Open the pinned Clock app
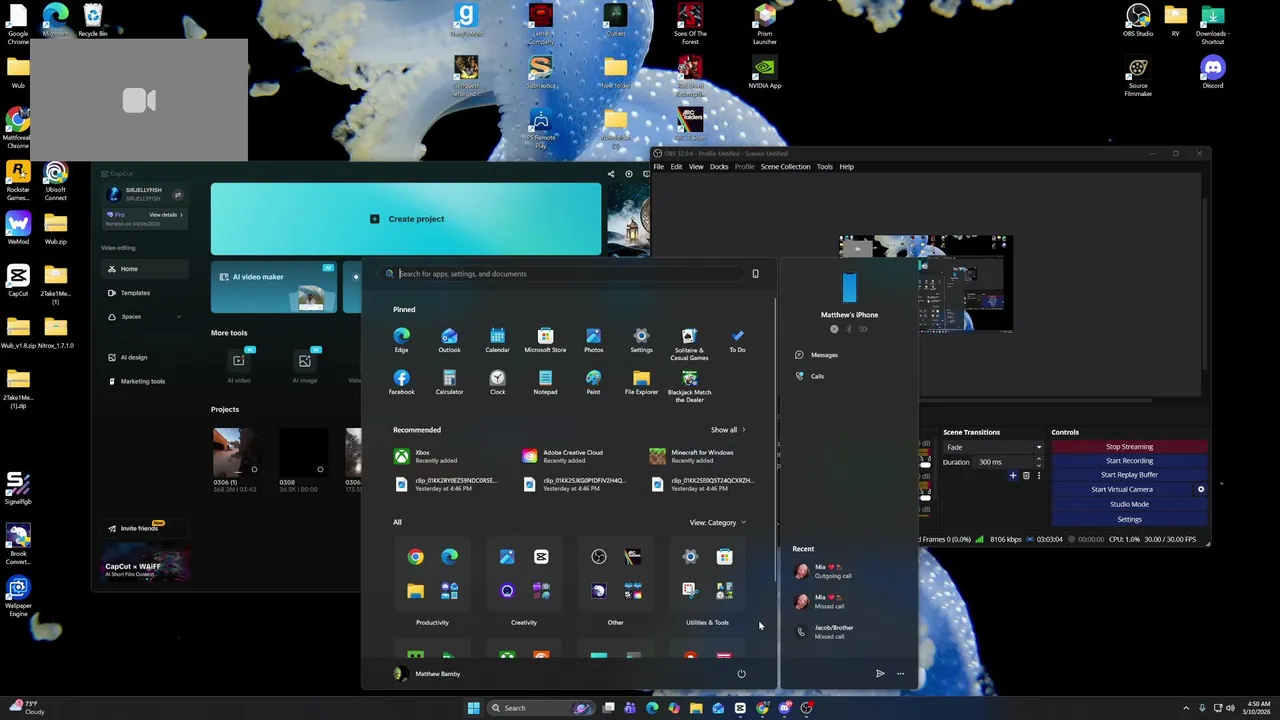 [497, 382]
